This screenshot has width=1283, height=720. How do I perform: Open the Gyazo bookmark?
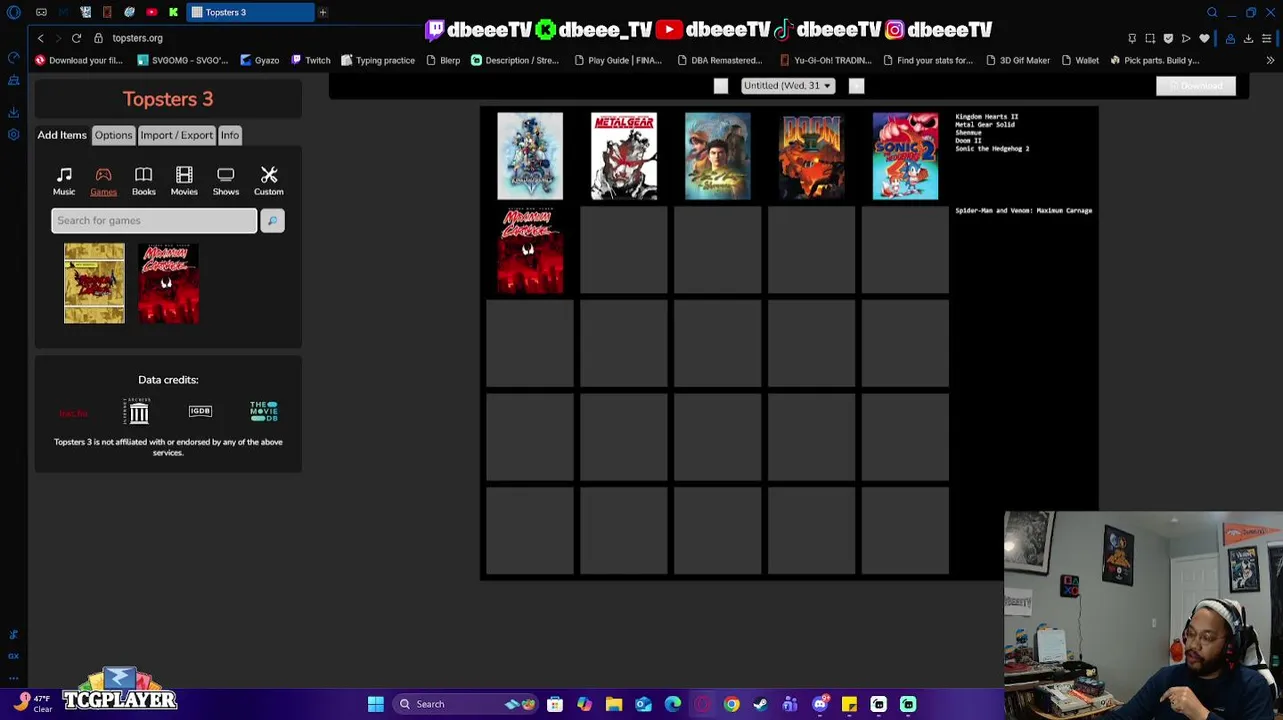(259, 60)
